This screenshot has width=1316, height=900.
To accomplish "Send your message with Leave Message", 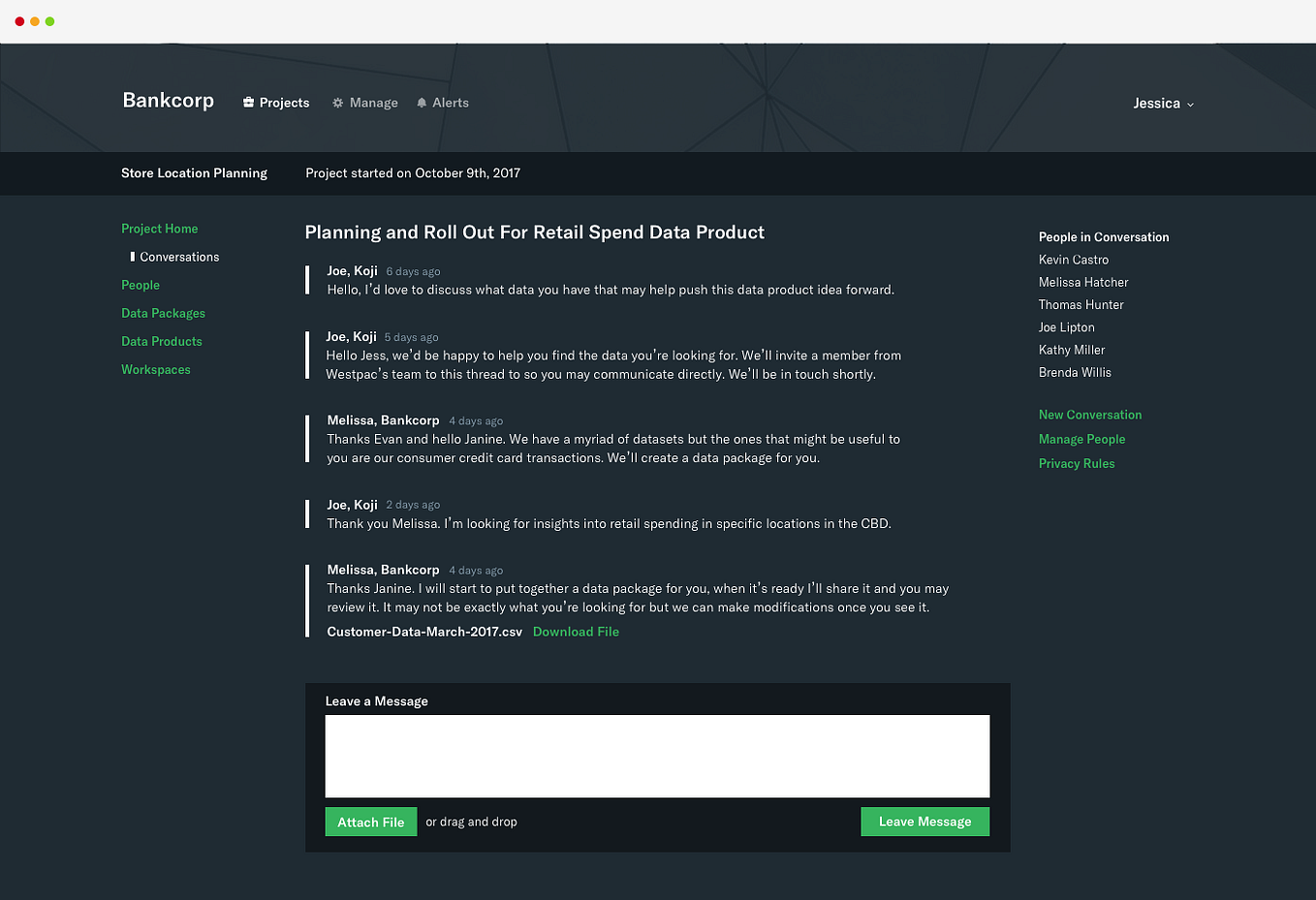I will click(x=924, y=821).
